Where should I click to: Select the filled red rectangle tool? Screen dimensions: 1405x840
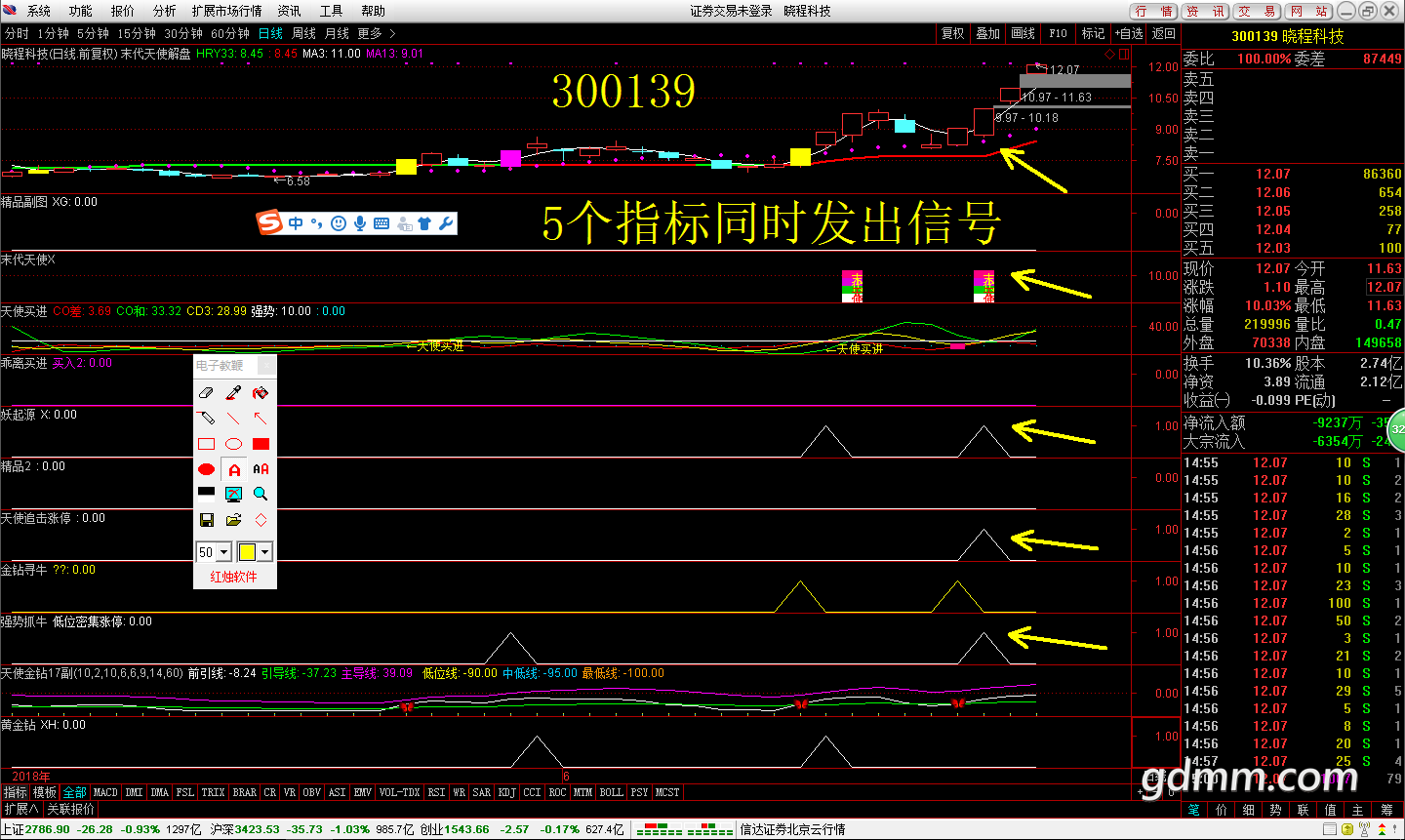[261, 444]
